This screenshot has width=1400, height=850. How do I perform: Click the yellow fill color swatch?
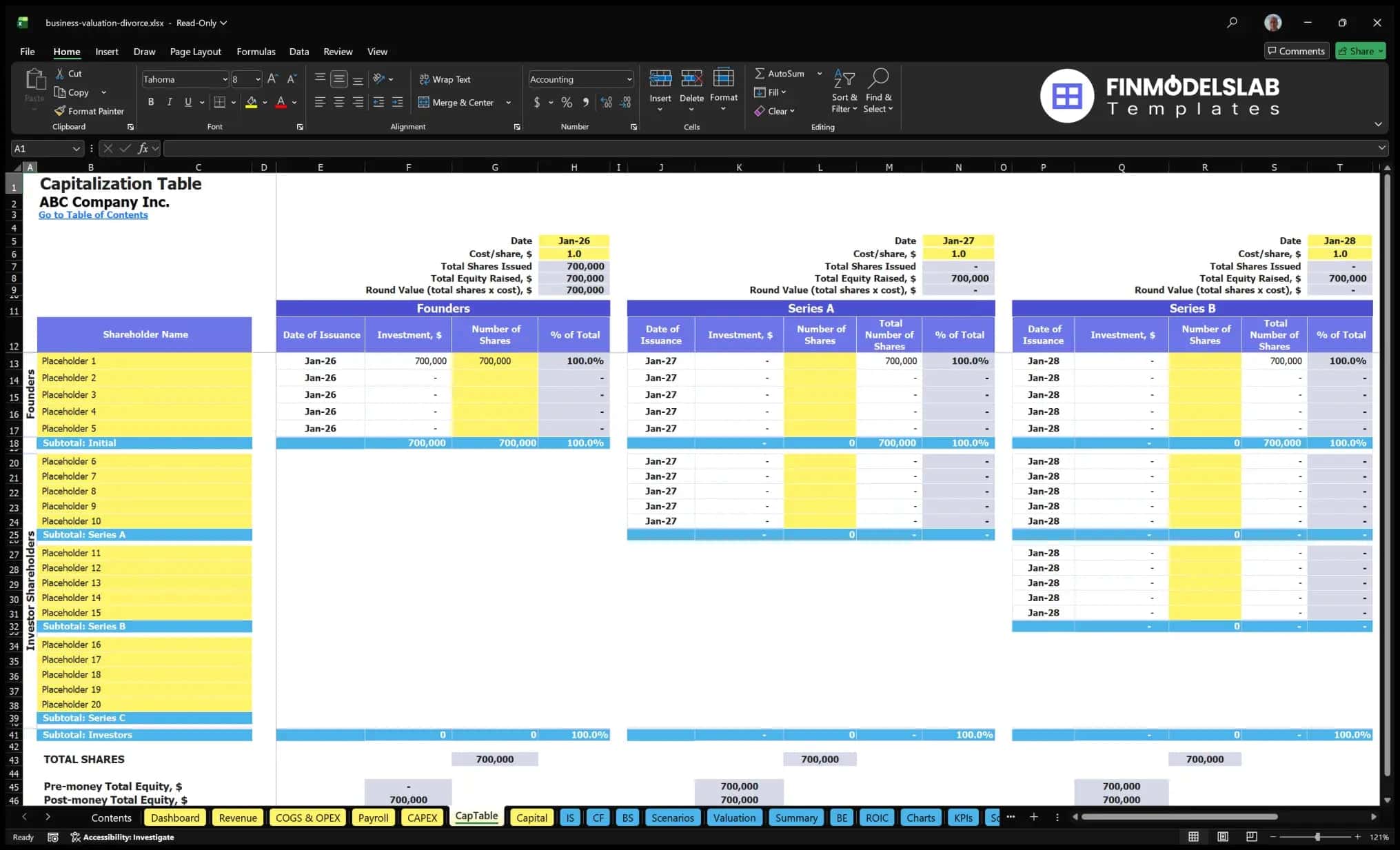tap(251, 102)
